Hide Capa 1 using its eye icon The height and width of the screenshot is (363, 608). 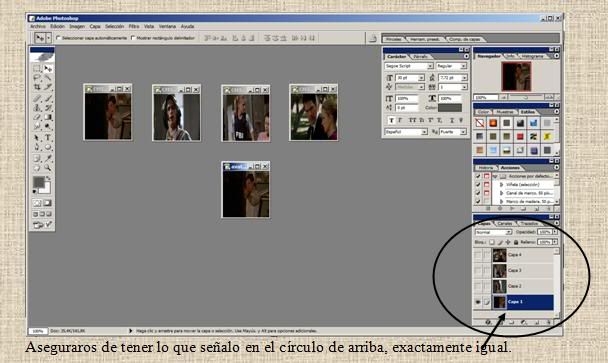point(478,302)
